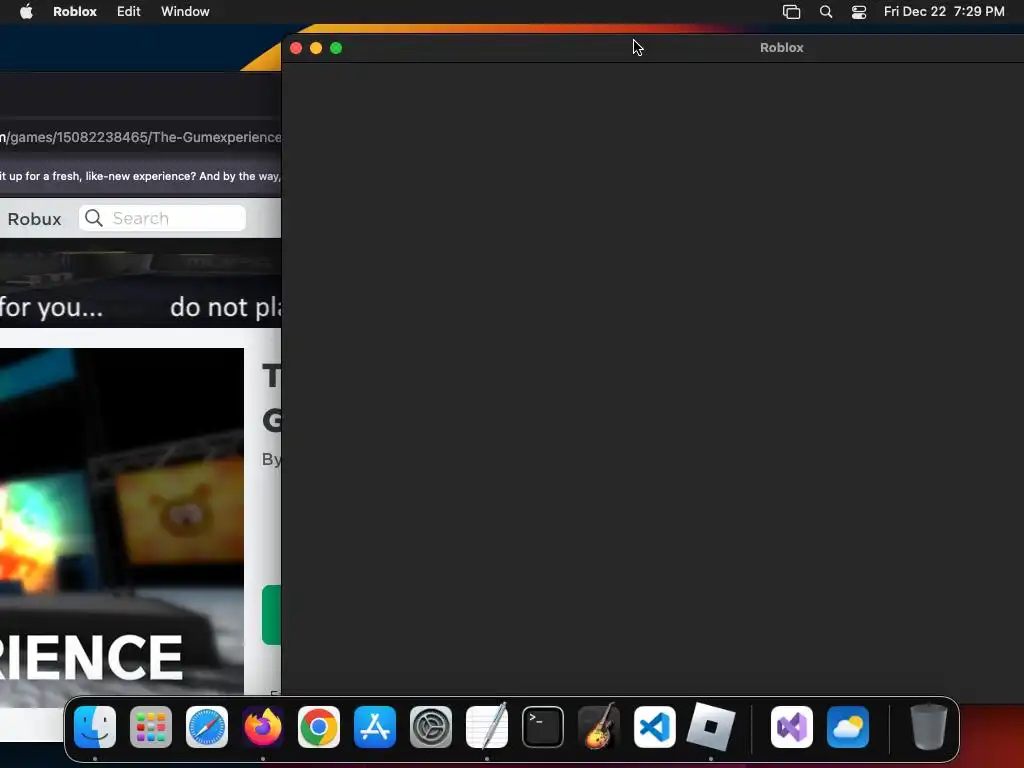Launch GarageBand from the dock
The width and height of the screenshot is (1024, 768).
(599, 726)
